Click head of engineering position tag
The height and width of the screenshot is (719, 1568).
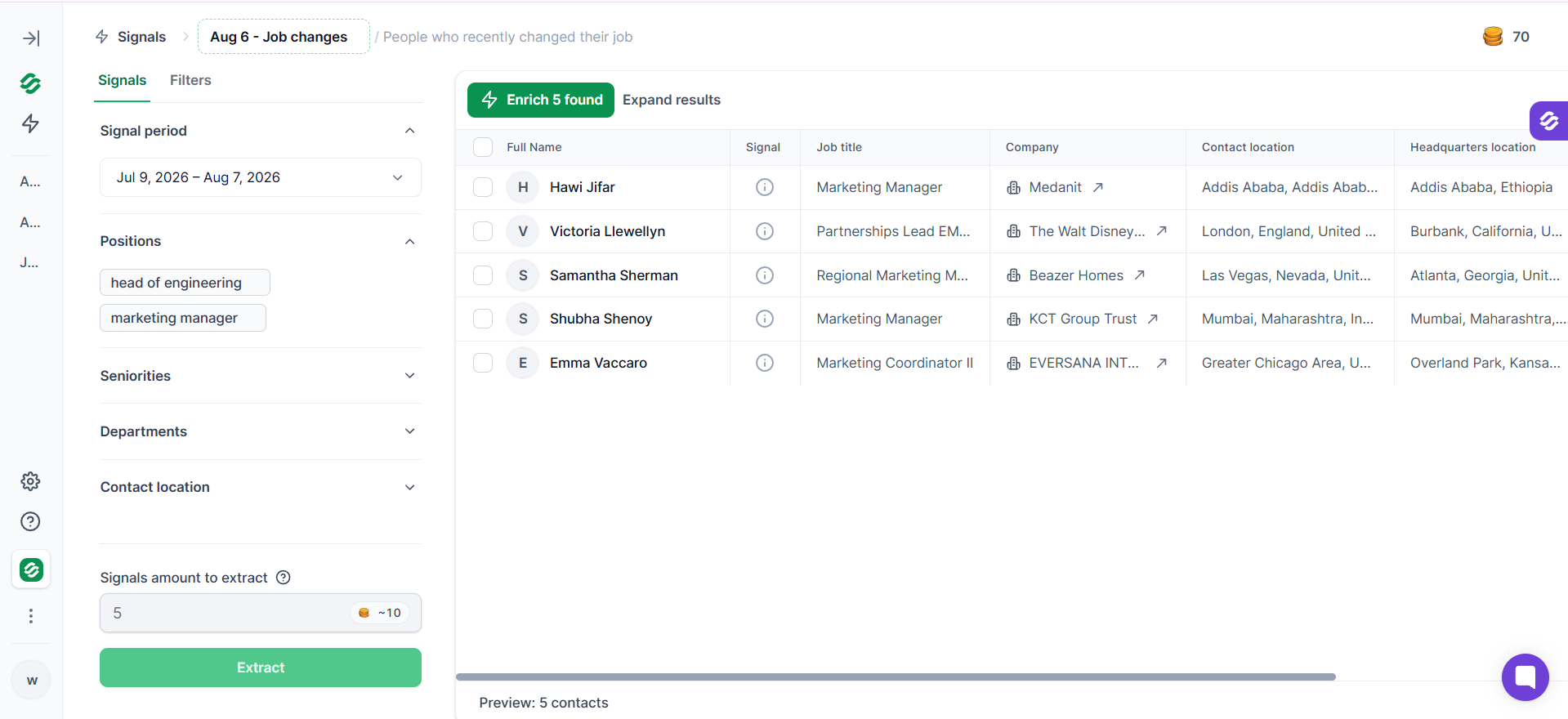coord(185,283)
